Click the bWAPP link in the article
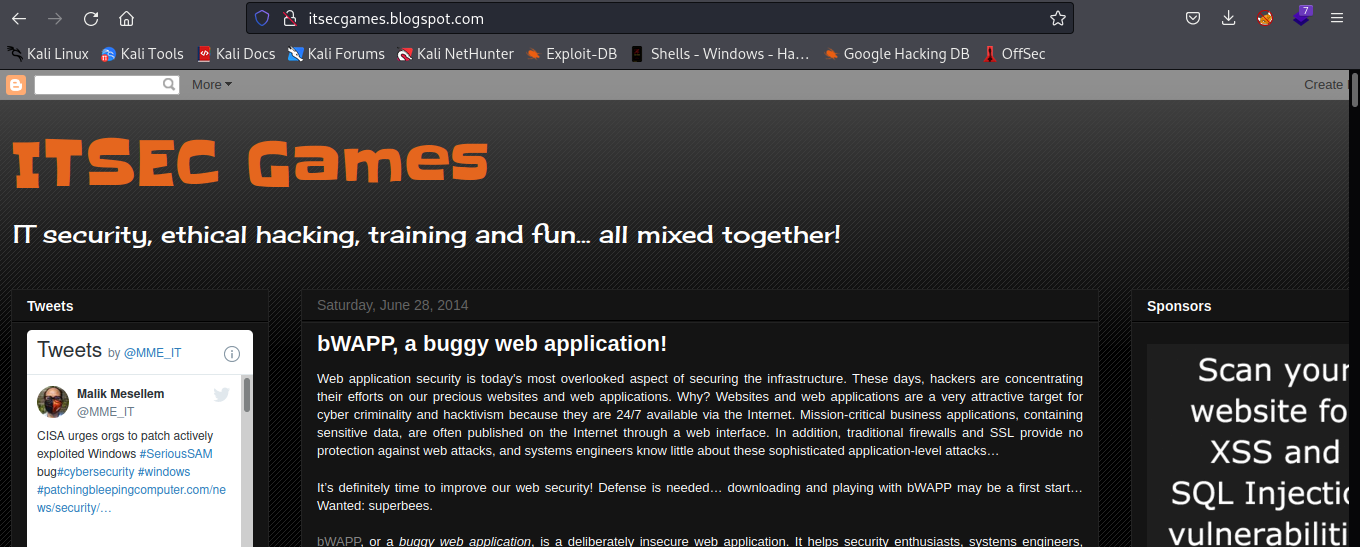Image resolution: width=1360 pixels, height=547 pixels. point(339,541)
